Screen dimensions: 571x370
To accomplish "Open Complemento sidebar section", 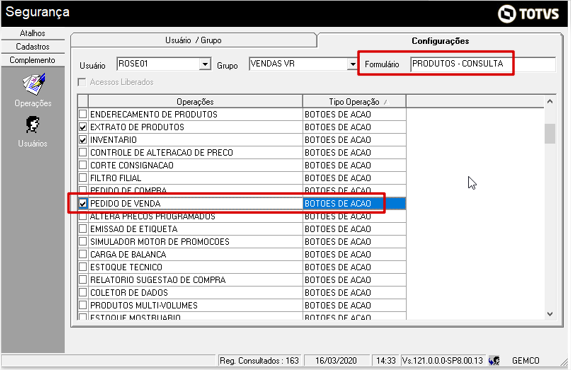I will [x=33, y=60].
